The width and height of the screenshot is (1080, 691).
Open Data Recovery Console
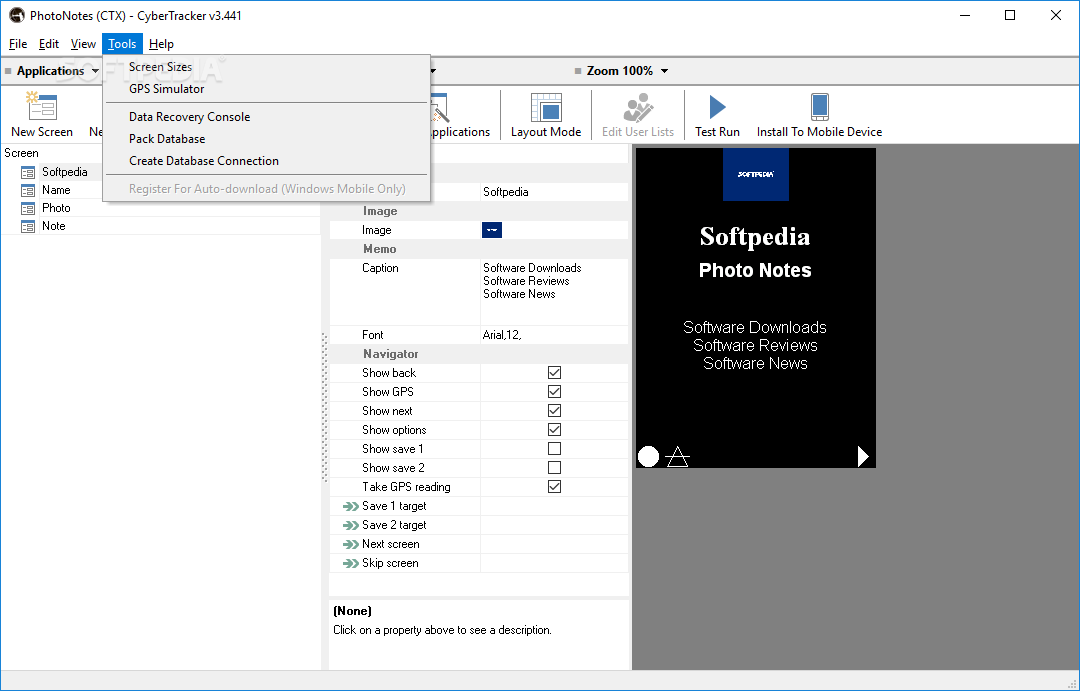coord(266,117)
